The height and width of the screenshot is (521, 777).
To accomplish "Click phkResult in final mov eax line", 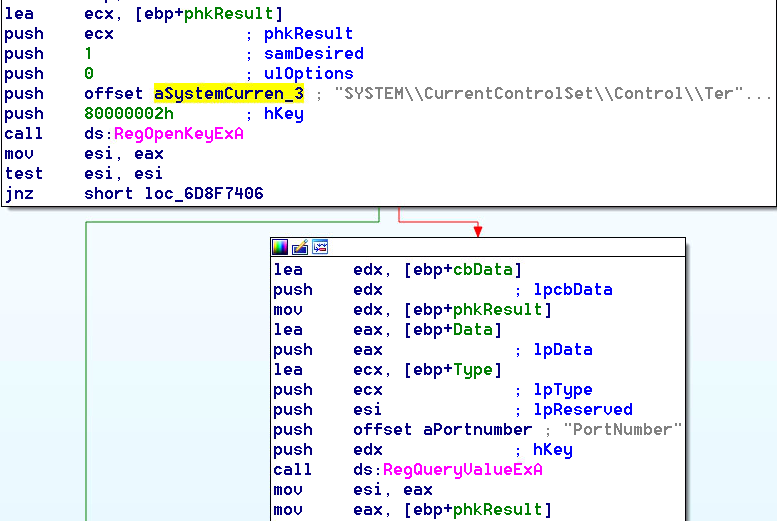I will click(x=498, y=510).
